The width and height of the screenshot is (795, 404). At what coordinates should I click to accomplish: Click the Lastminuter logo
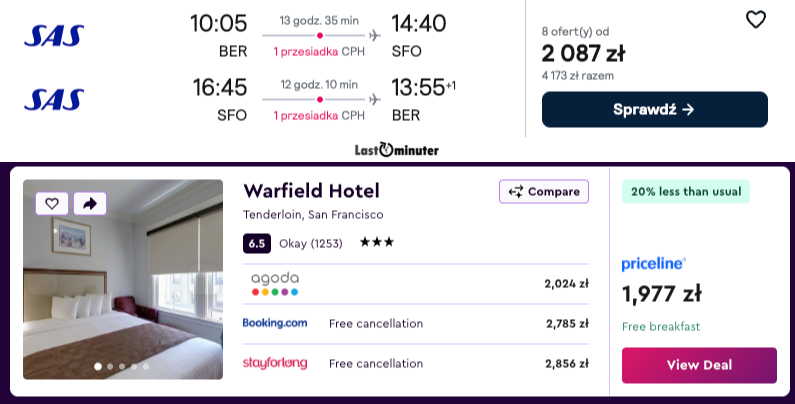(396, 150)
